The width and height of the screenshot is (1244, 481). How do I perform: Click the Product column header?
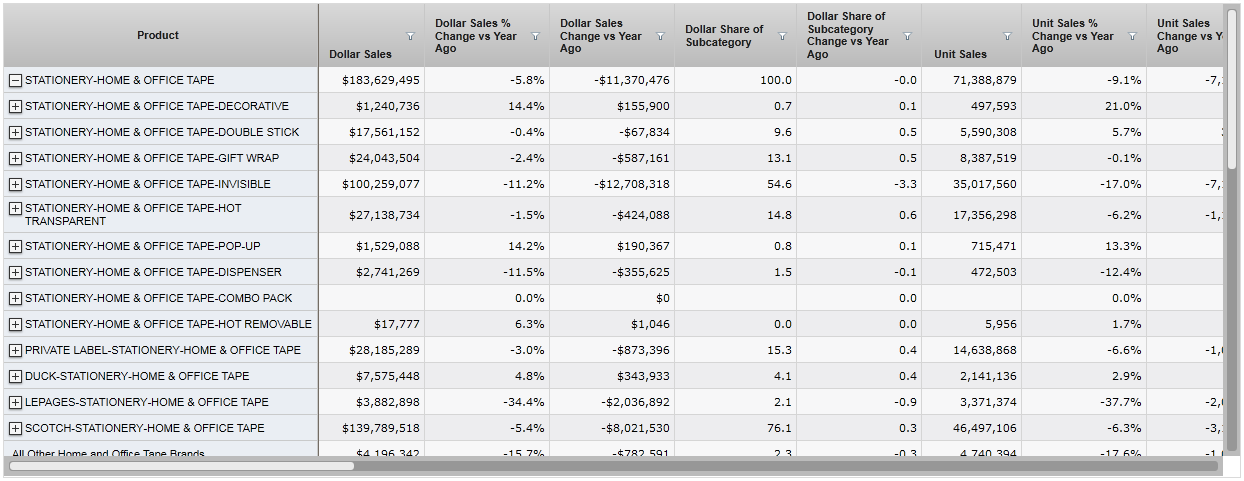coord(158,35)
